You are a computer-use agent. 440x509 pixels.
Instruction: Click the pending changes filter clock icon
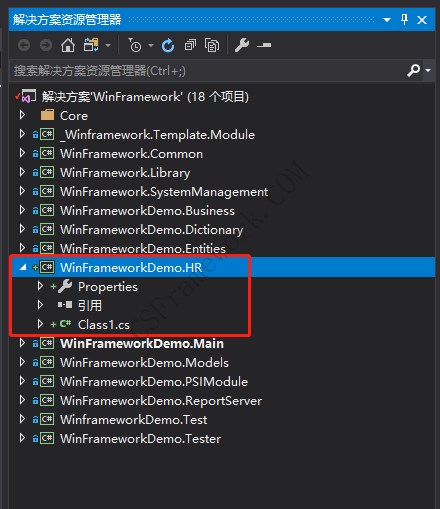[x=135, y=45]
